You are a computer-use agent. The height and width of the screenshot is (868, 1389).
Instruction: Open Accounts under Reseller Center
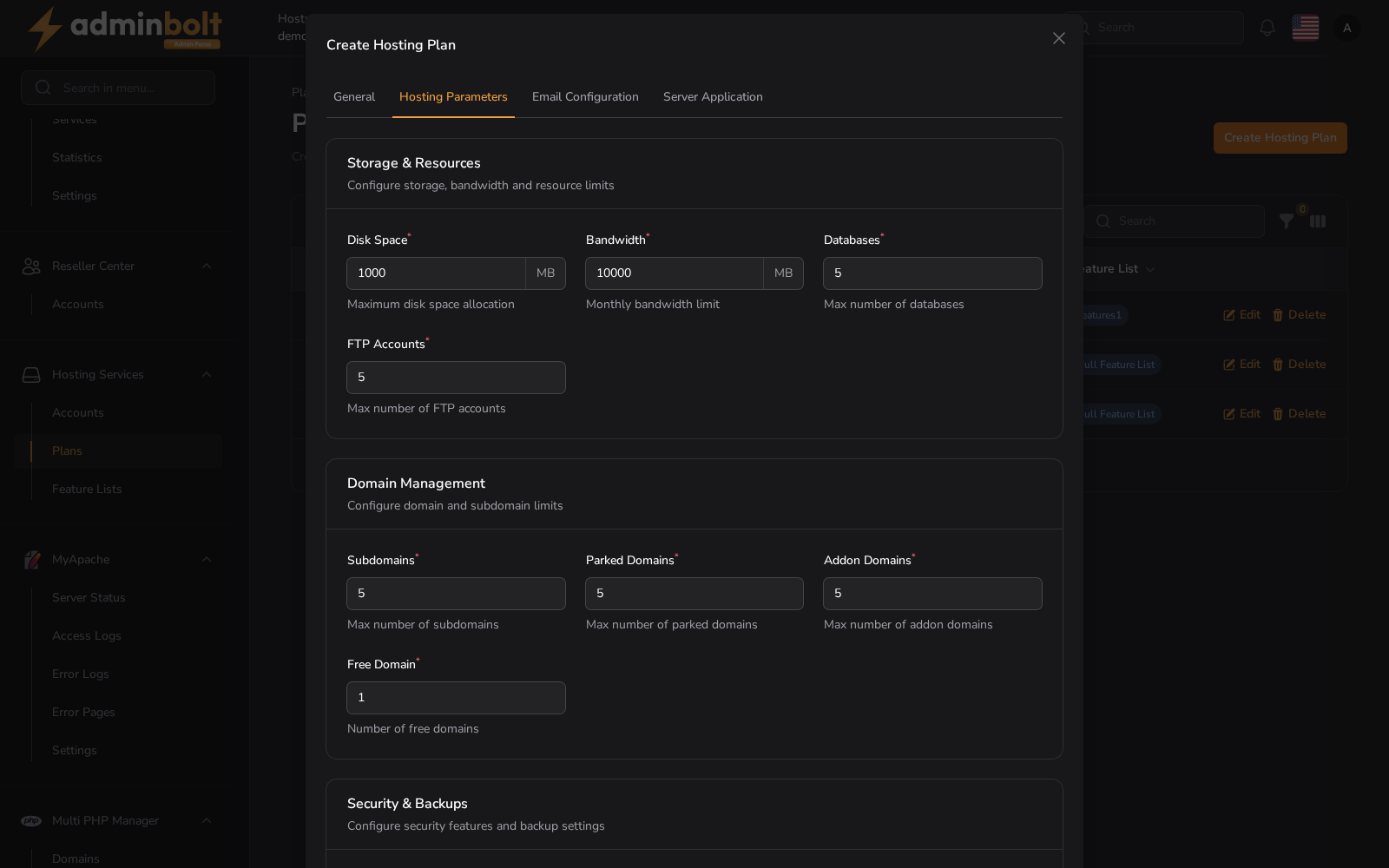(78, 305)
